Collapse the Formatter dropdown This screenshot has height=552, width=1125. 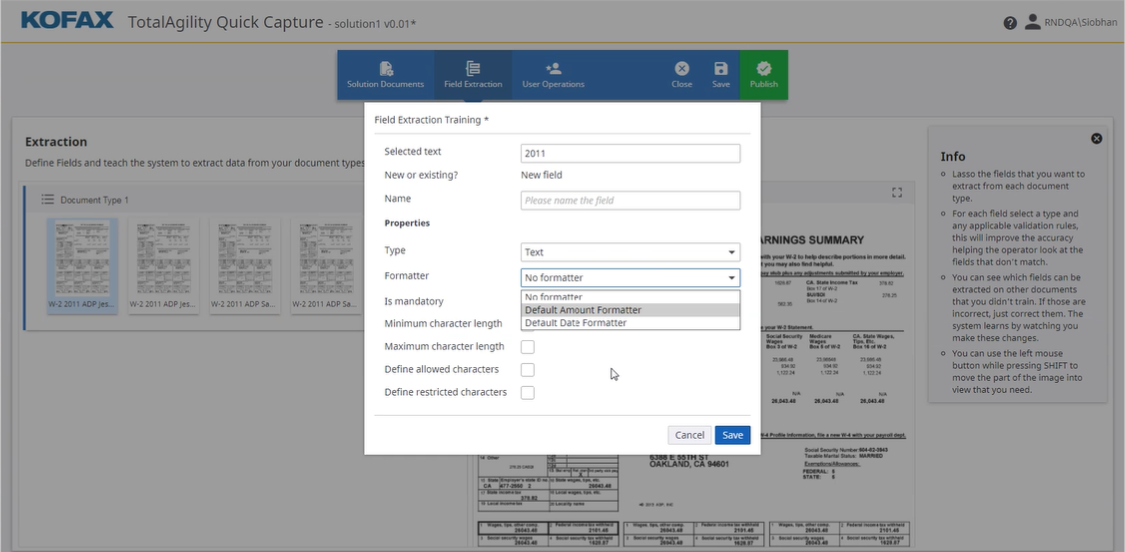[x=731, y=278]
